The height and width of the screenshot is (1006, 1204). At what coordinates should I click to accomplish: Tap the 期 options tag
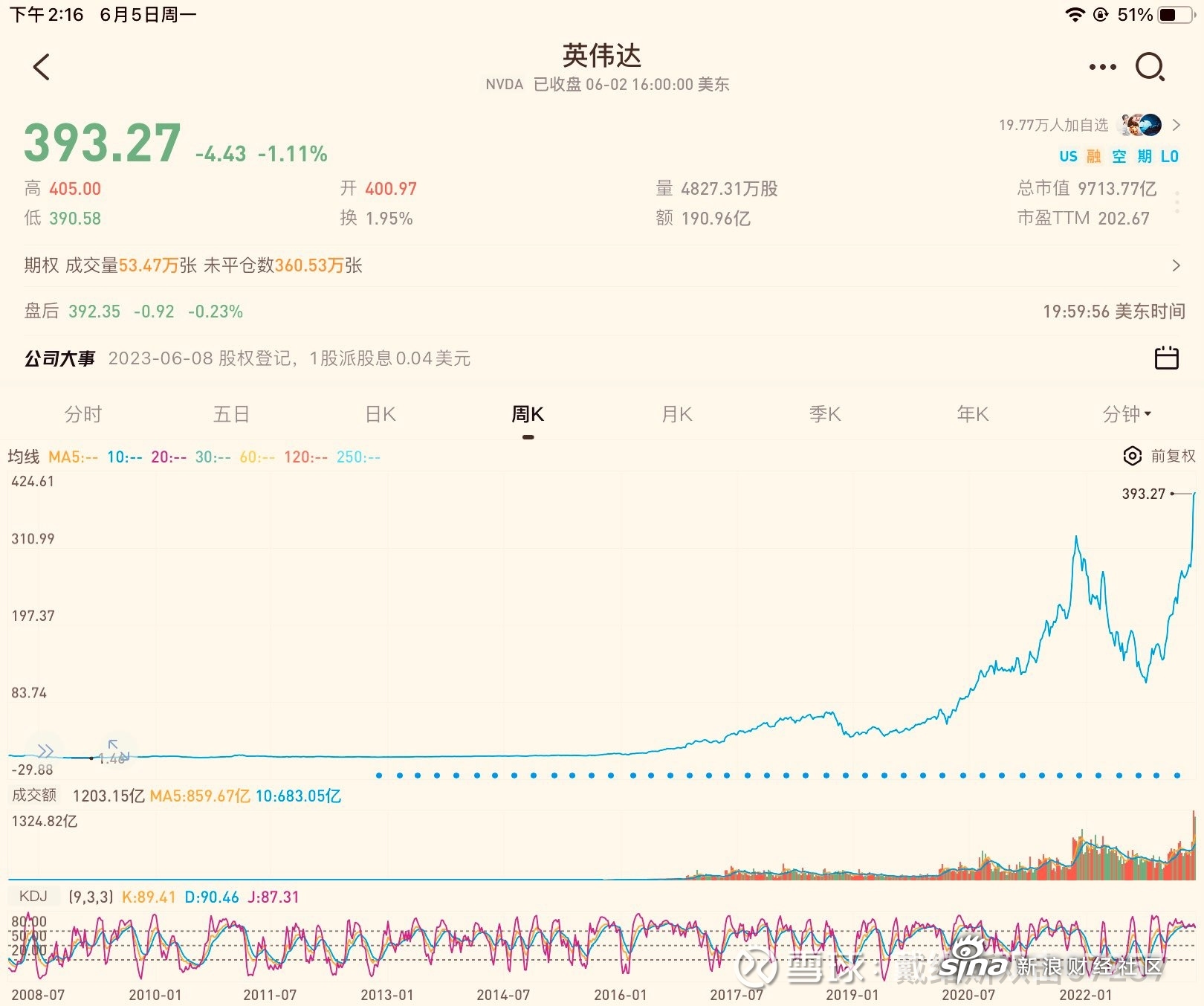click(x=1145, y=156)
